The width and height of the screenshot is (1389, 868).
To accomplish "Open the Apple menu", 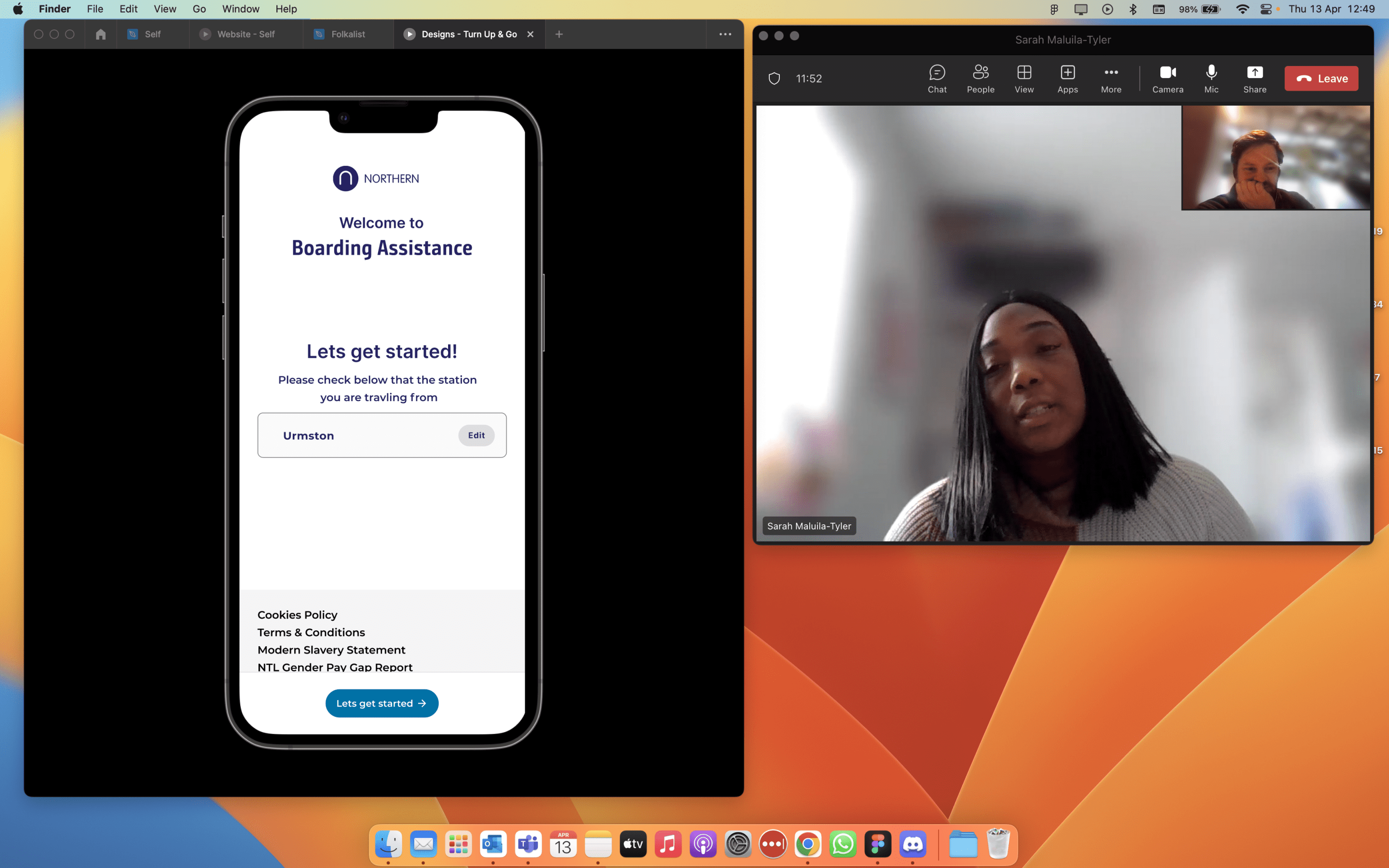I will pyautogui.click(x=18, y=9).
